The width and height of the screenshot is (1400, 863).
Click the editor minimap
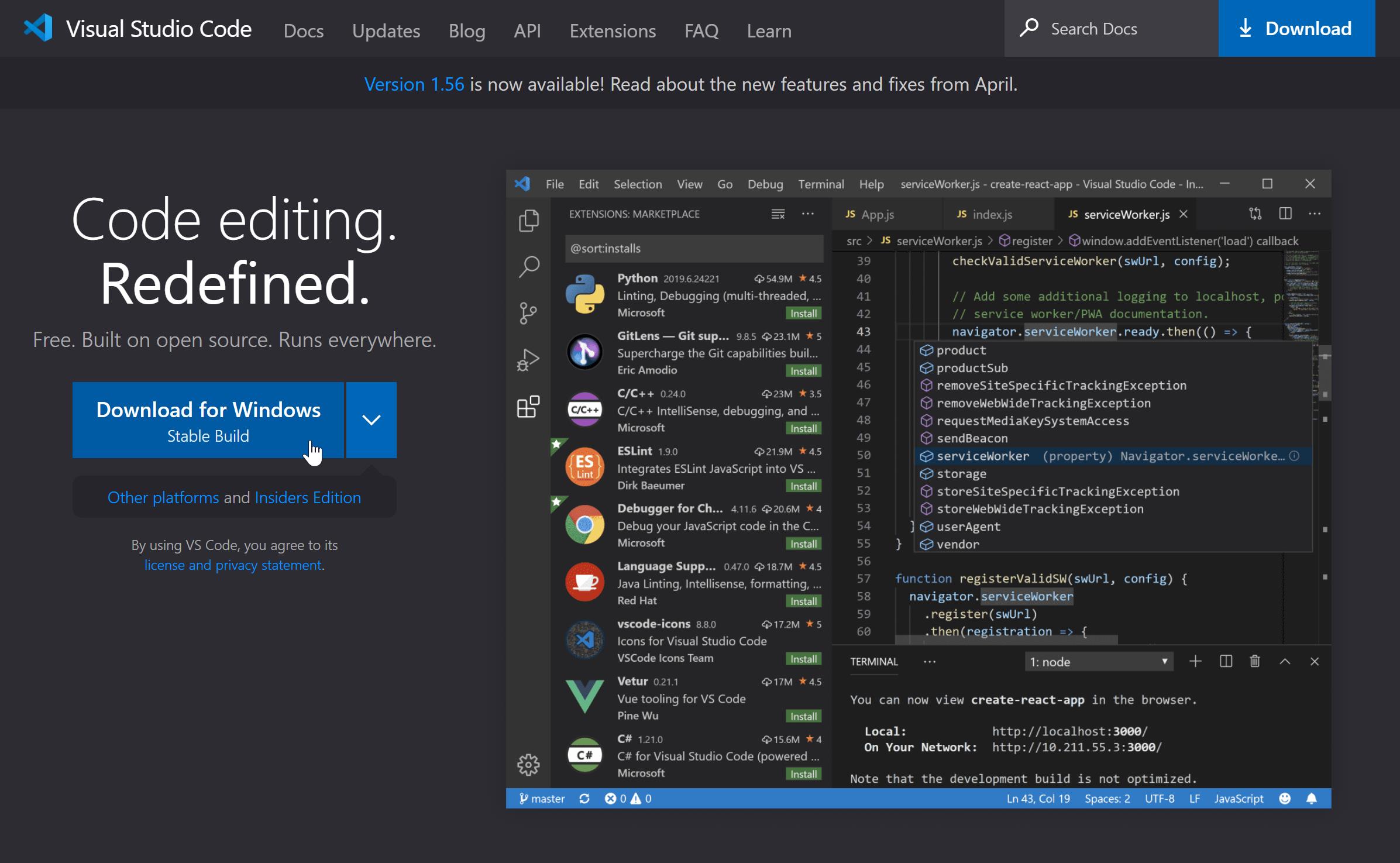[1301, 295]
